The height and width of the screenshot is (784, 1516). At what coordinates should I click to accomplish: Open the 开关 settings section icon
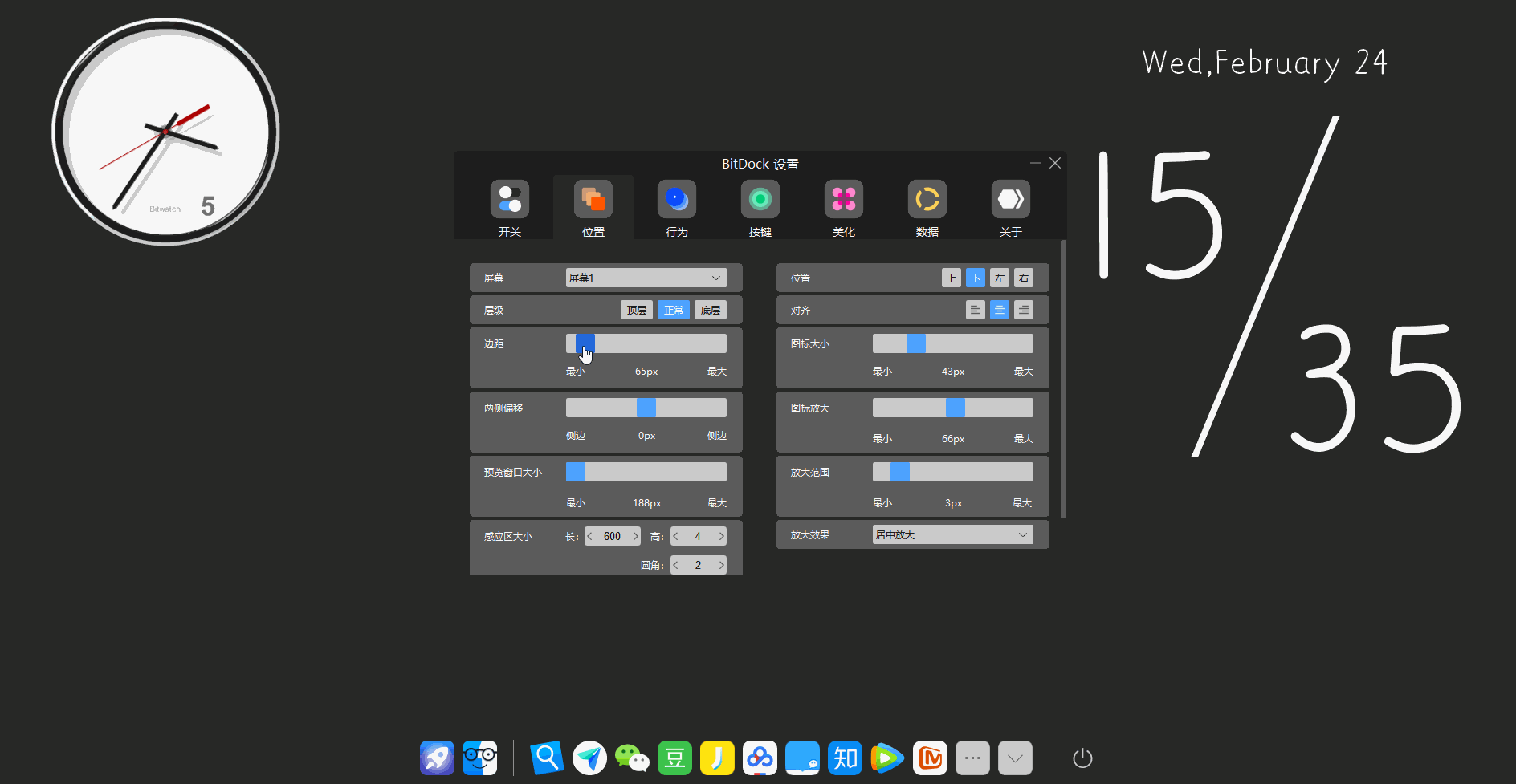[510, 199]
